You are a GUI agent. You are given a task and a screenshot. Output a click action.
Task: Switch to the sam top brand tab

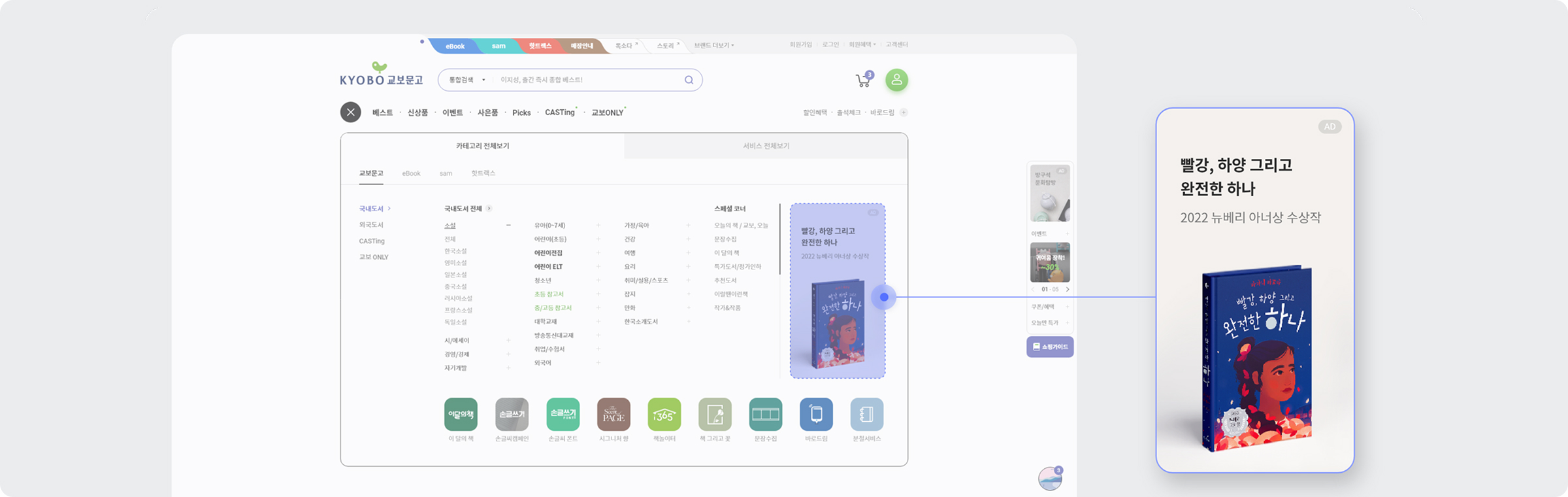click(x=498, y=46)
